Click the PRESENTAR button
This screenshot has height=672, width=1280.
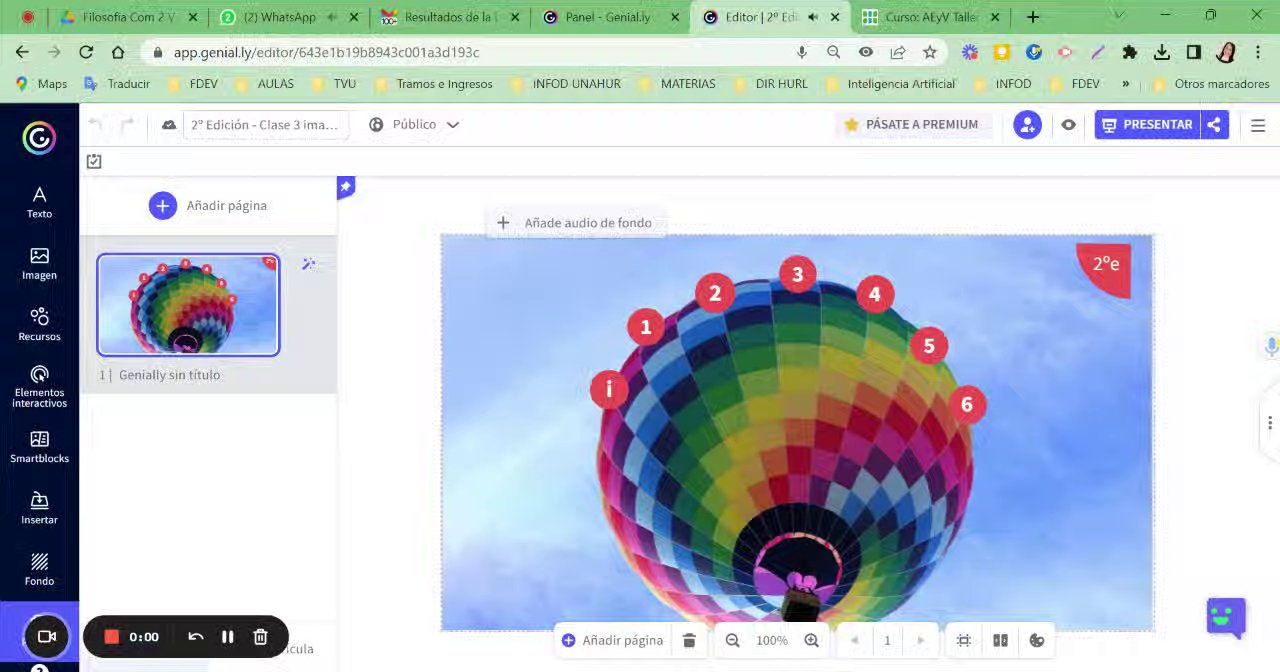(1147, 125)
